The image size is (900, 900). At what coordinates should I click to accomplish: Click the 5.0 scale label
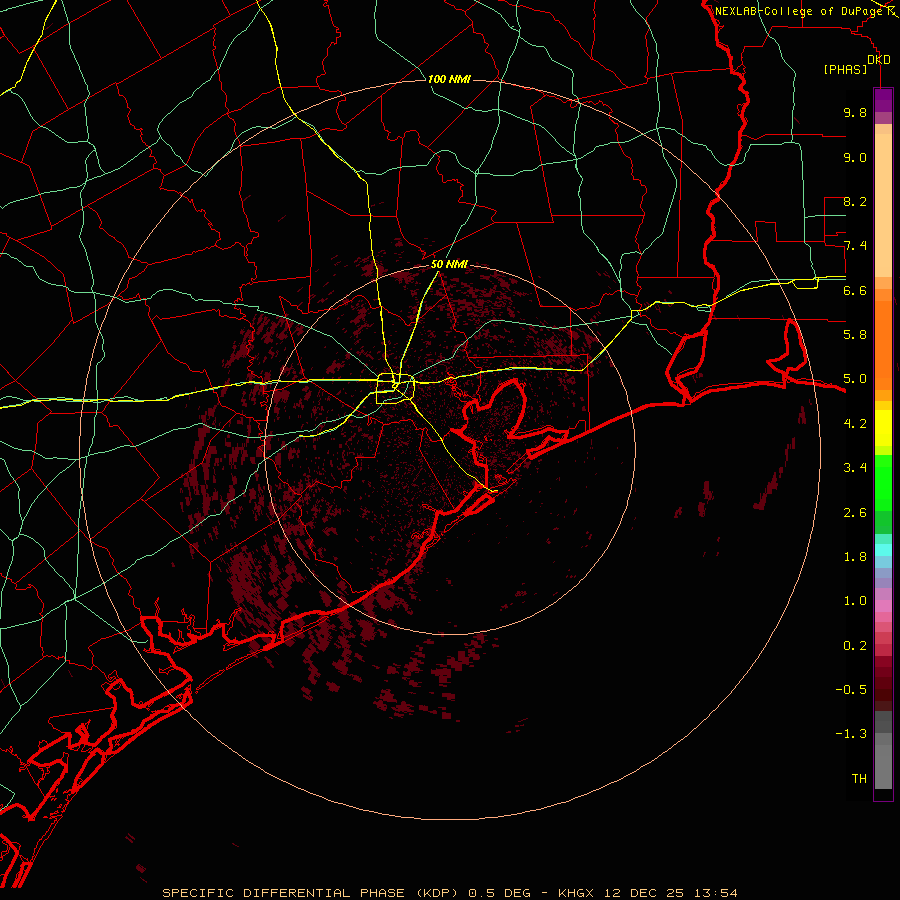[855, 379]
